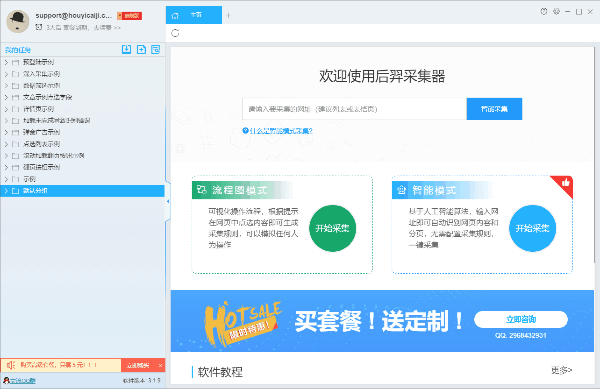600x389 pixels.
Task: Close the orange promotion bar
Action: (x=160, y=366)
